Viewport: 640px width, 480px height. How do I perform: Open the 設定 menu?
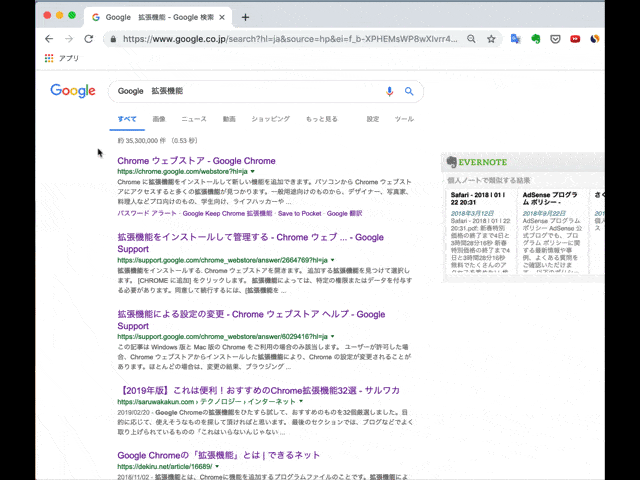tap(373, 119)
